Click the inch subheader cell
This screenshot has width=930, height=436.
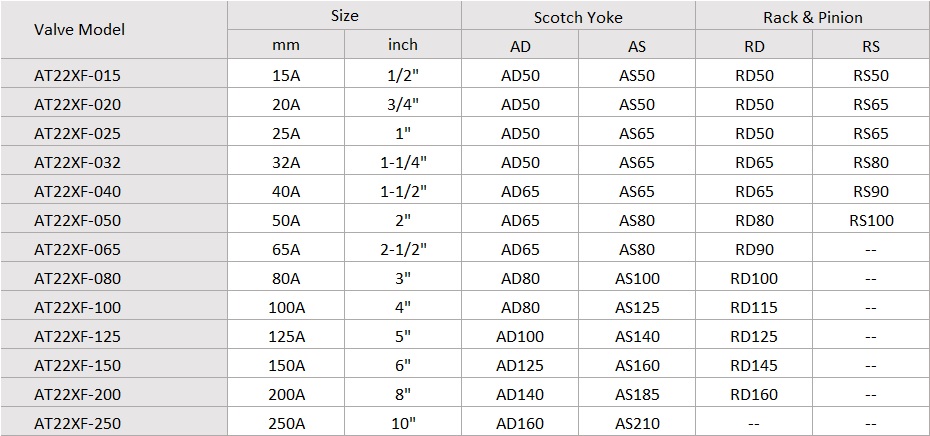pos(403,44)
